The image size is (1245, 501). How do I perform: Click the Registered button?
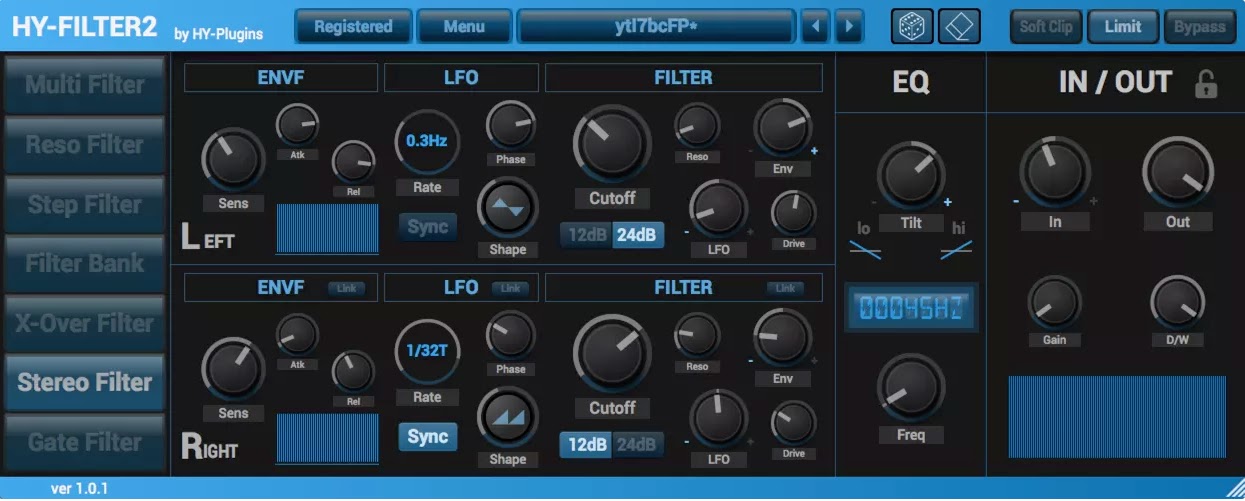pyautogui.click(x=353, y=26)
